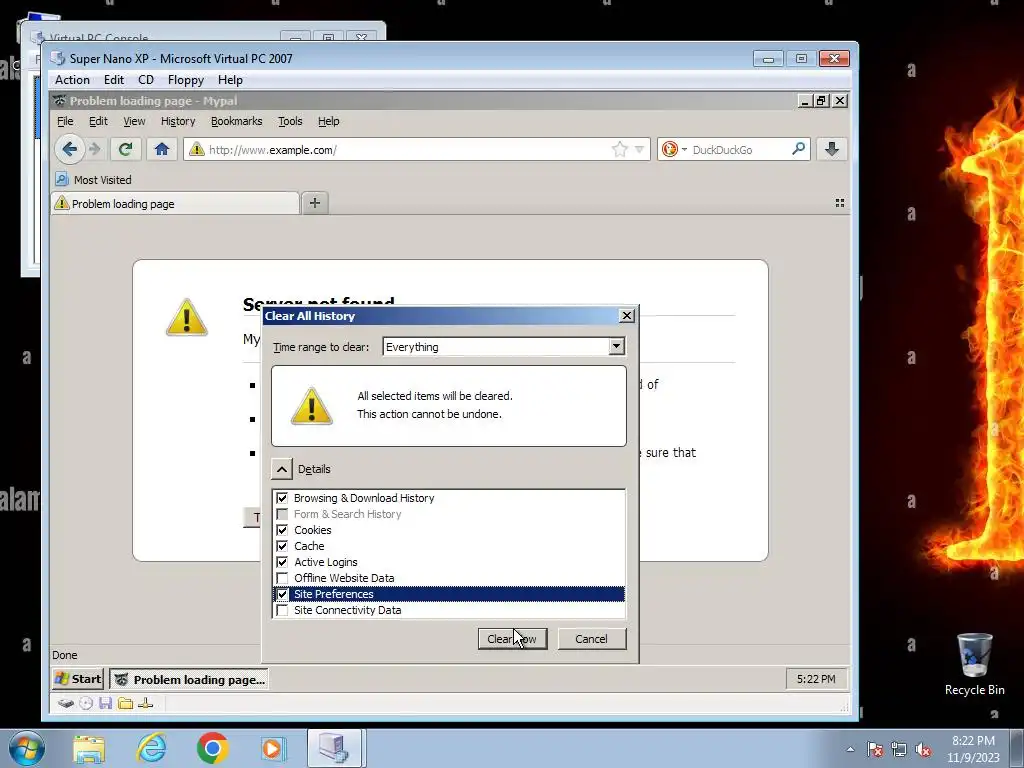Click the warning icon in the address bar
Screen dimensions: 1024x768
tap(197, 150)
